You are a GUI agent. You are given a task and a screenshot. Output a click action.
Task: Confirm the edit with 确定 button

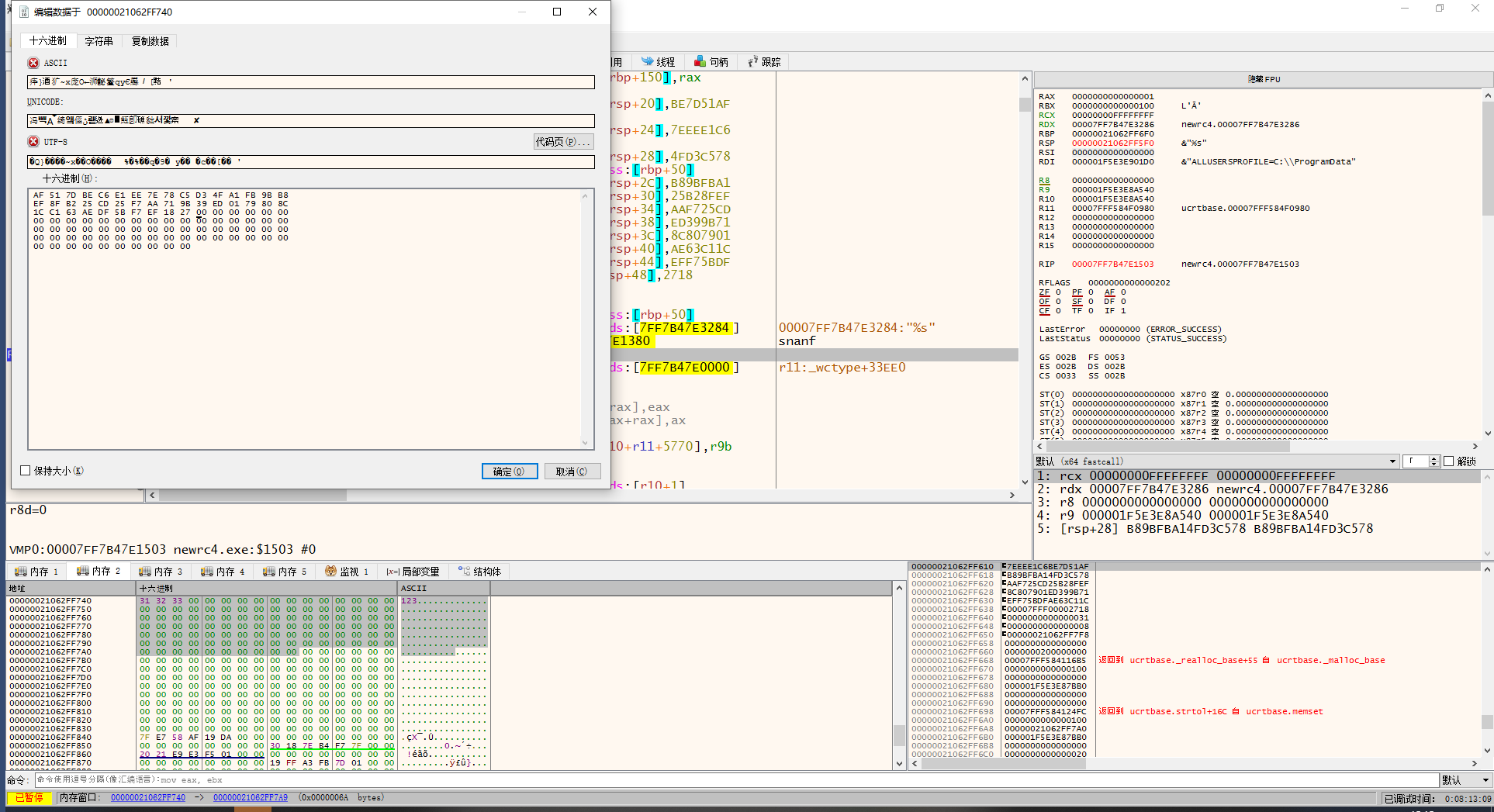coord(509,472)
